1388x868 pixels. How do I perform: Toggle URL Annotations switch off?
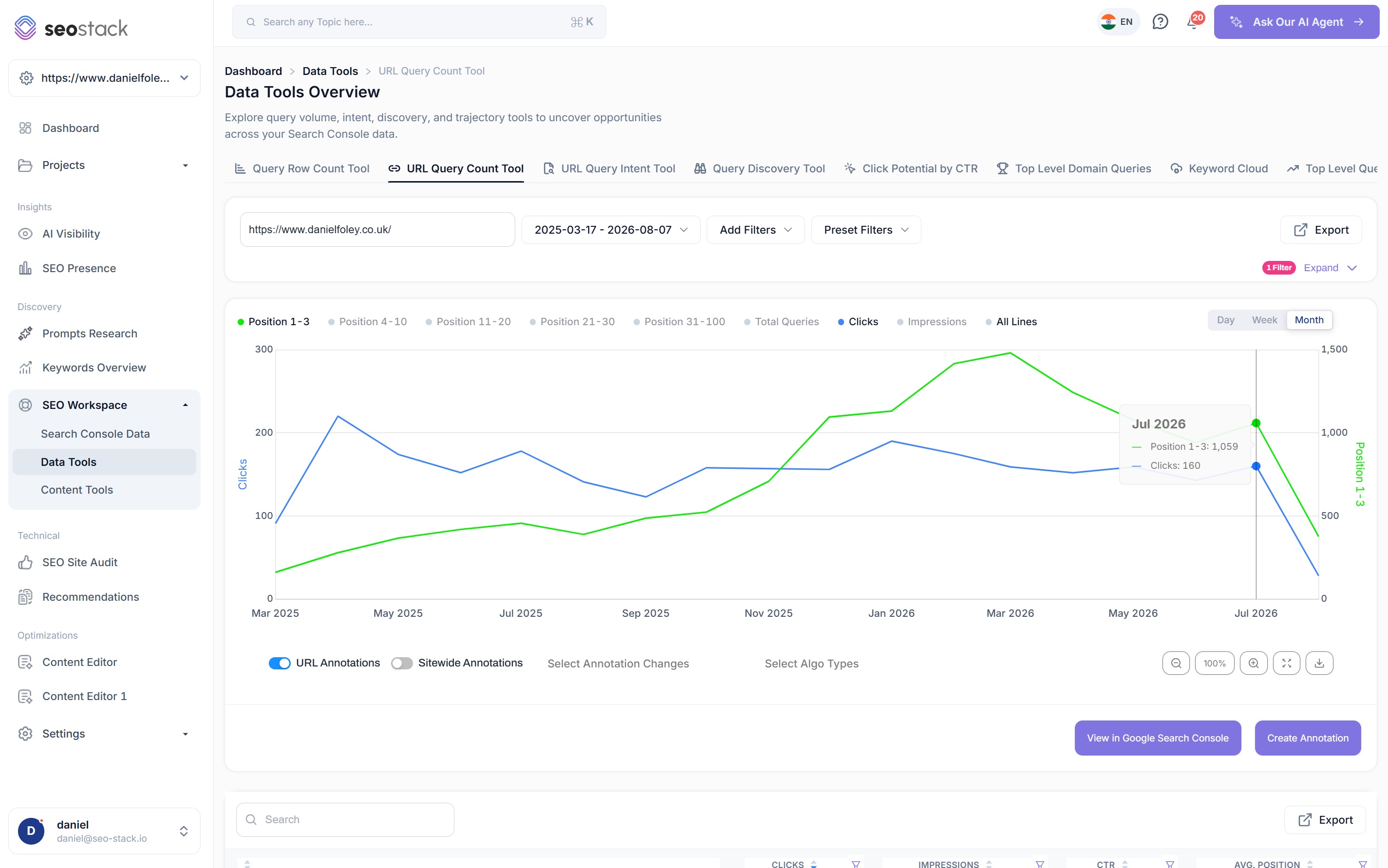280,663
